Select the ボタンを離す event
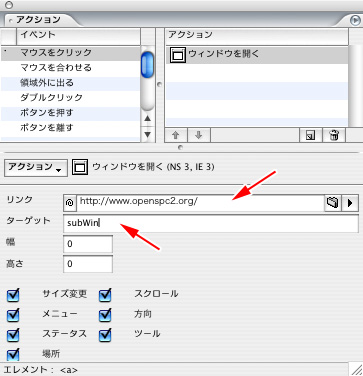This screenshot has height=376, width=363. [x=70, y=128]
